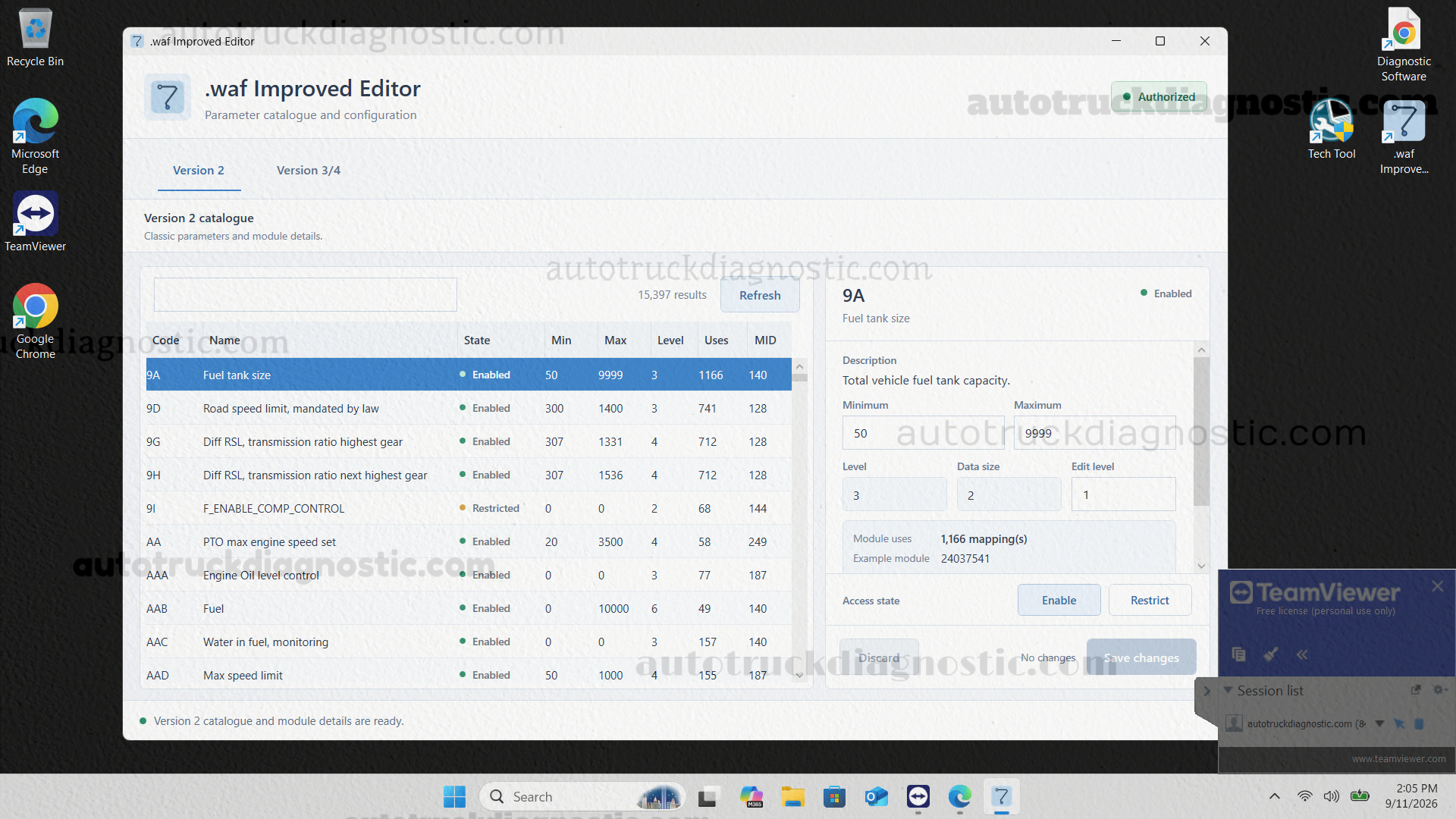Click detail panel scrollbar down arrow
Image resolution: width=1456 pixels, height=819 pixels.
(1201, 566)
